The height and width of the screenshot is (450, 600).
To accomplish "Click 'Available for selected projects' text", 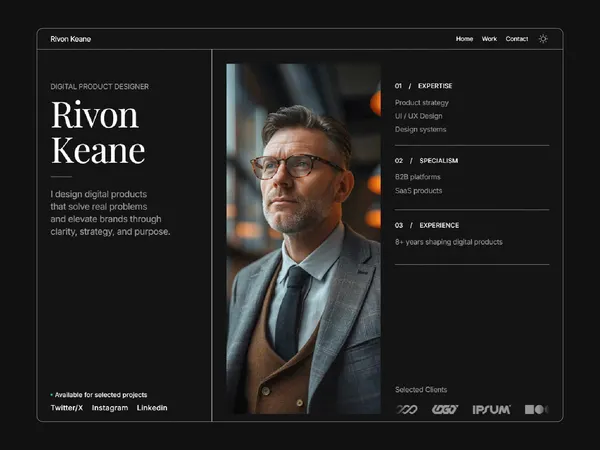I will pos(101,395).
